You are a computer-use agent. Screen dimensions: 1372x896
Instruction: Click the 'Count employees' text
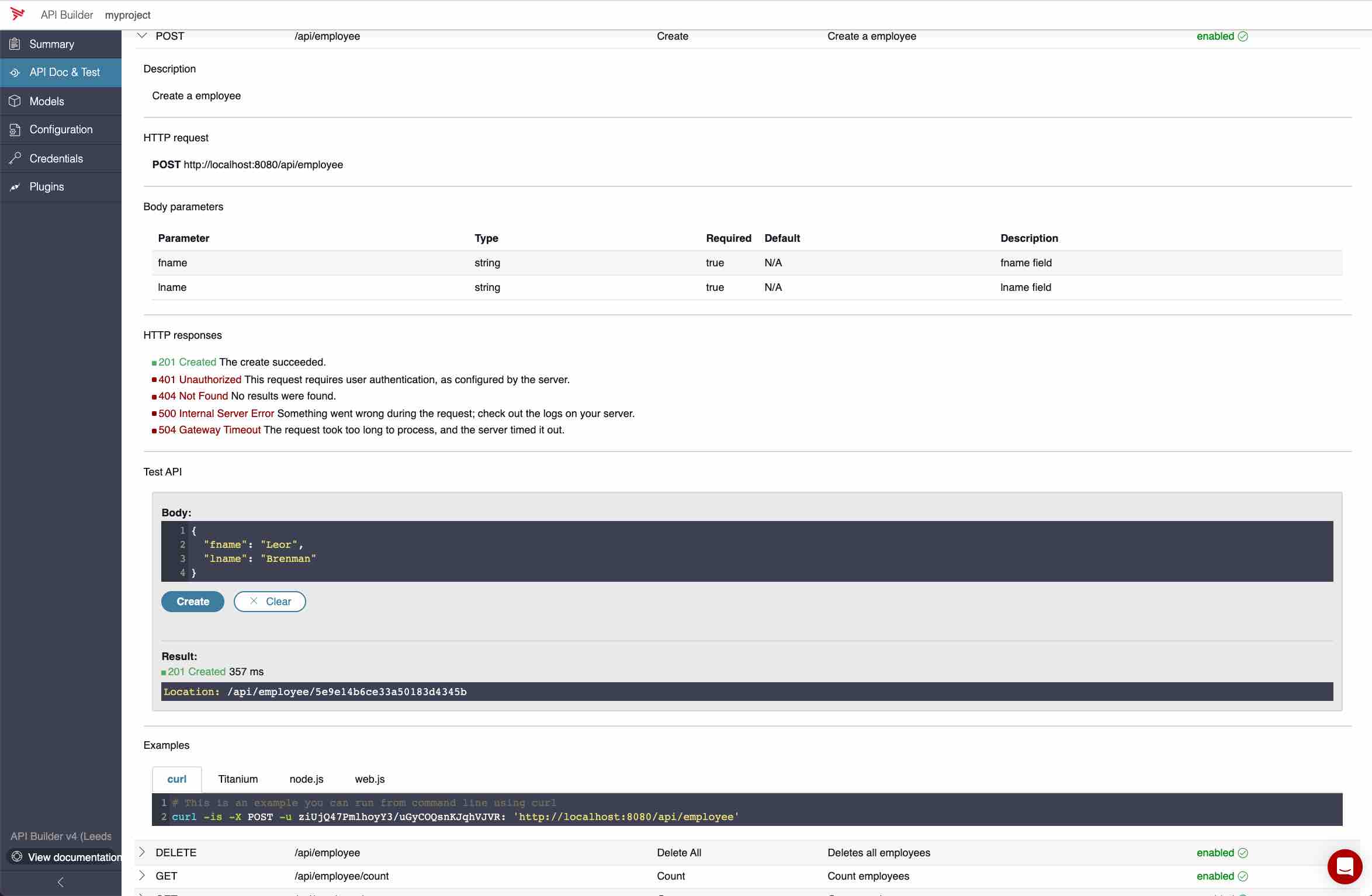point(868,876)
